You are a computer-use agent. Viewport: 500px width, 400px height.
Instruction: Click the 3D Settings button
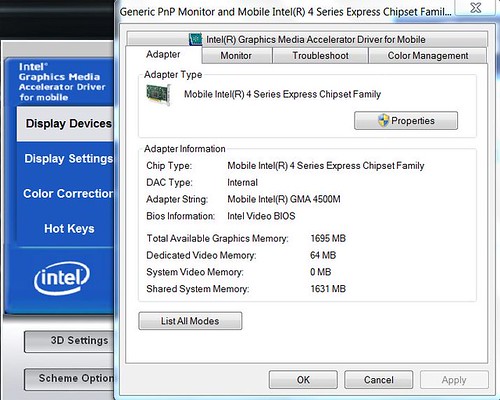click(69, 341)
